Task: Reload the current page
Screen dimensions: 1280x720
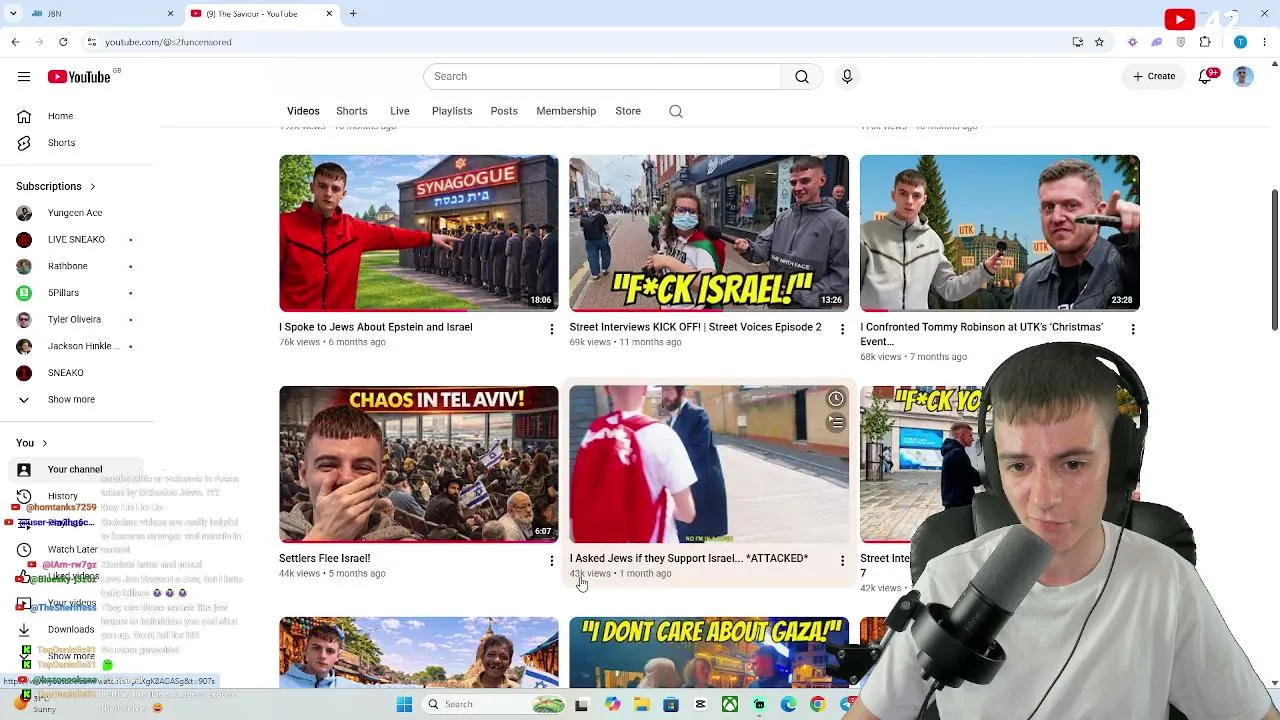Action: pyautogui.click(x=63, y=42)
